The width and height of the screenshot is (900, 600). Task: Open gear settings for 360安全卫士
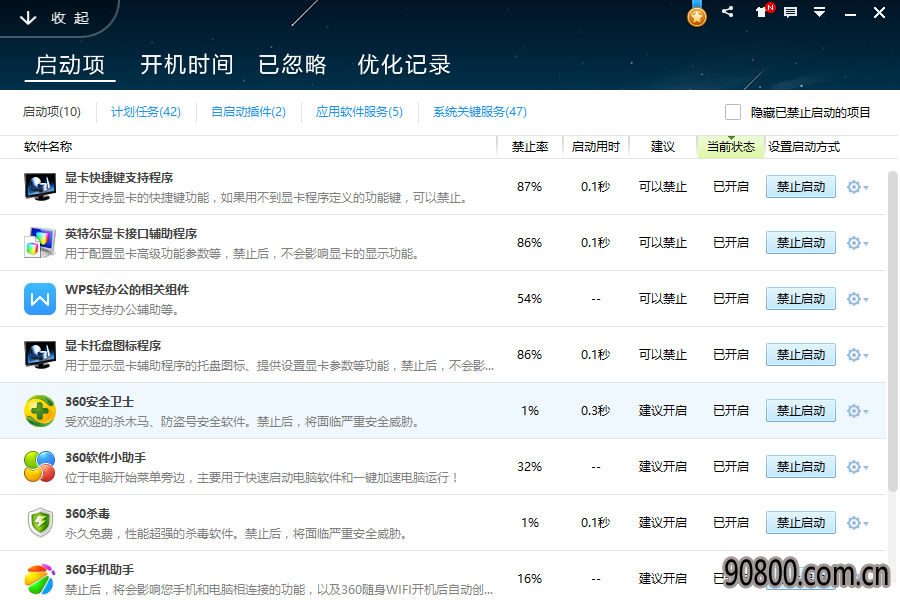(858, 411)
